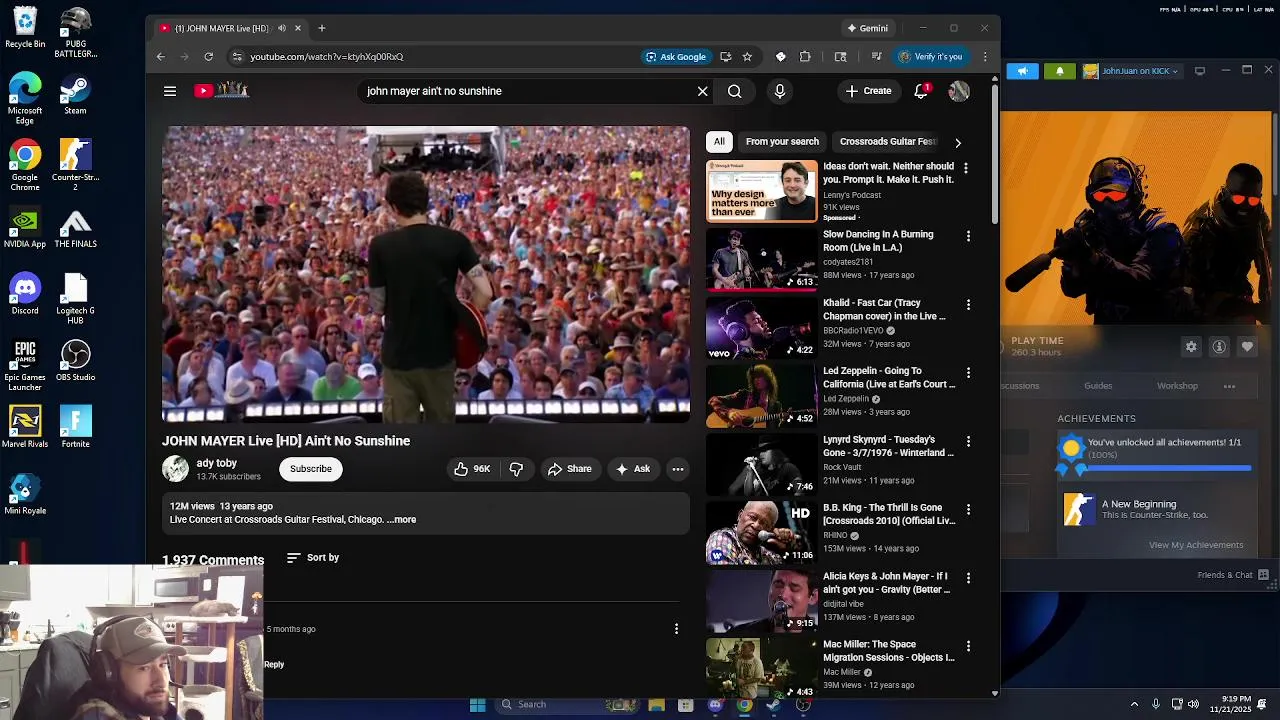Viewport: 1280px width, 720px height.
Task: Open the YouTube account avatar menu
Action: (x=959, y=91)
